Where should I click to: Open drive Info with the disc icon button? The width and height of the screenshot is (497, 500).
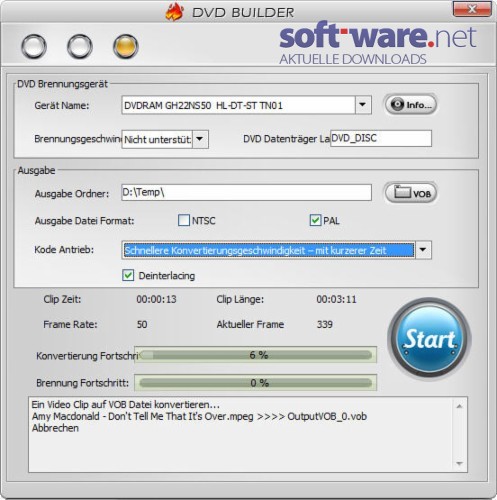(x=411, y=105)
